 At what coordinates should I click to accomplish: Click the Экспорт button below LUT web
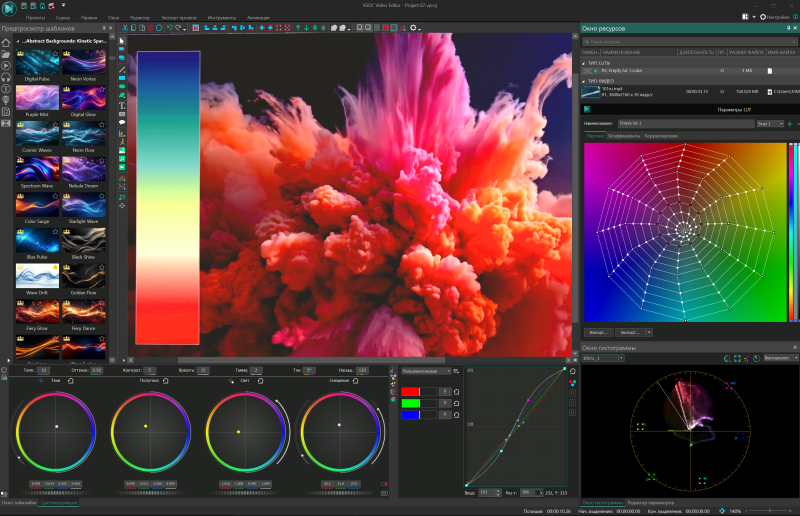(630, 332)
